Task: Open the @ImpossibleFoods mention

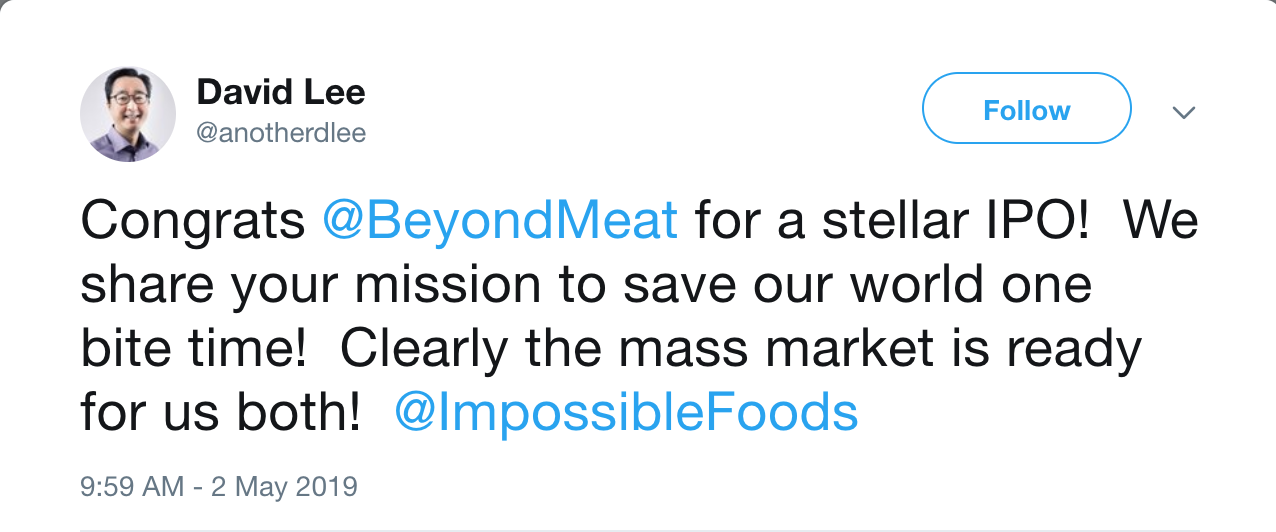Action: coord(626,412)
